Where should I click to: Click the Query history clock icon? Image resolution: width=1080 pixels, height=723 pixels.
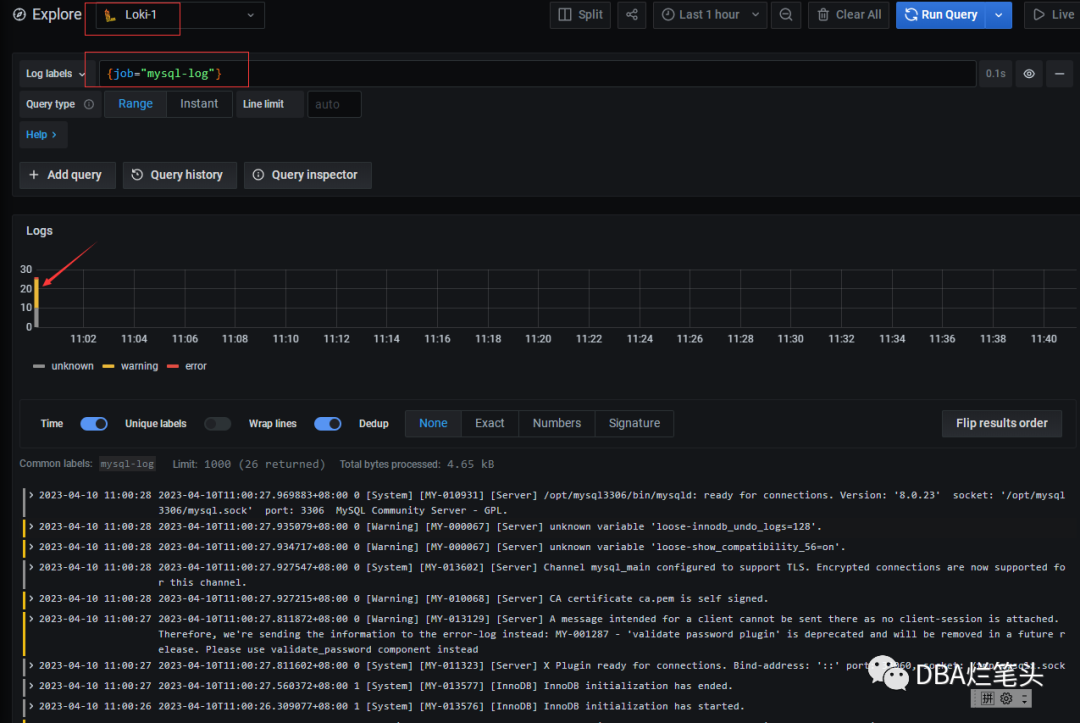[137, 175]
